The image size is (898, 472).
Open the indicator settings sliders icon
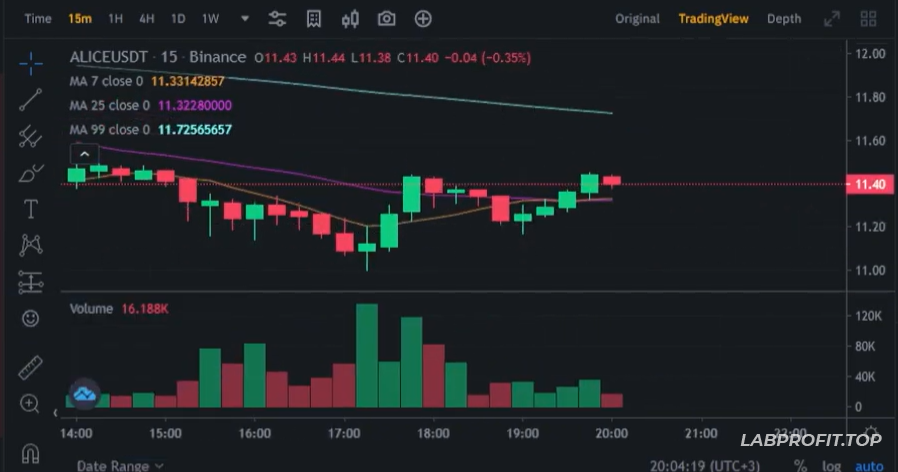coord(278,19)
